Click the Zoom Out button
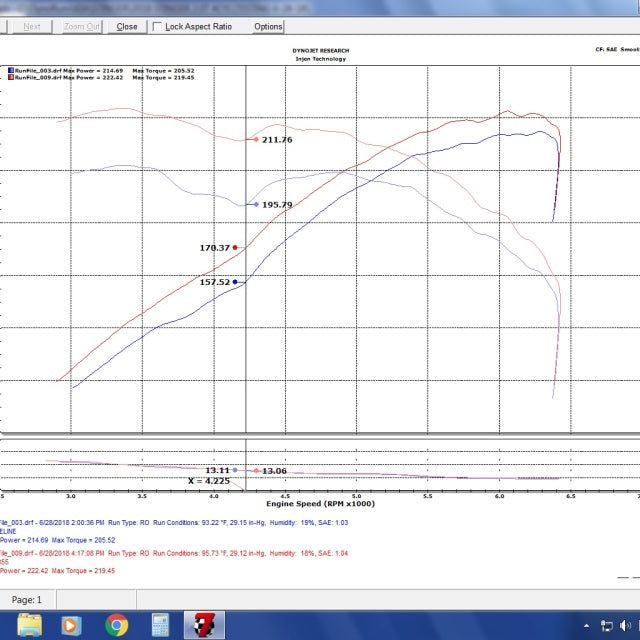Screen dimensions: 640x640 (81, 26)
